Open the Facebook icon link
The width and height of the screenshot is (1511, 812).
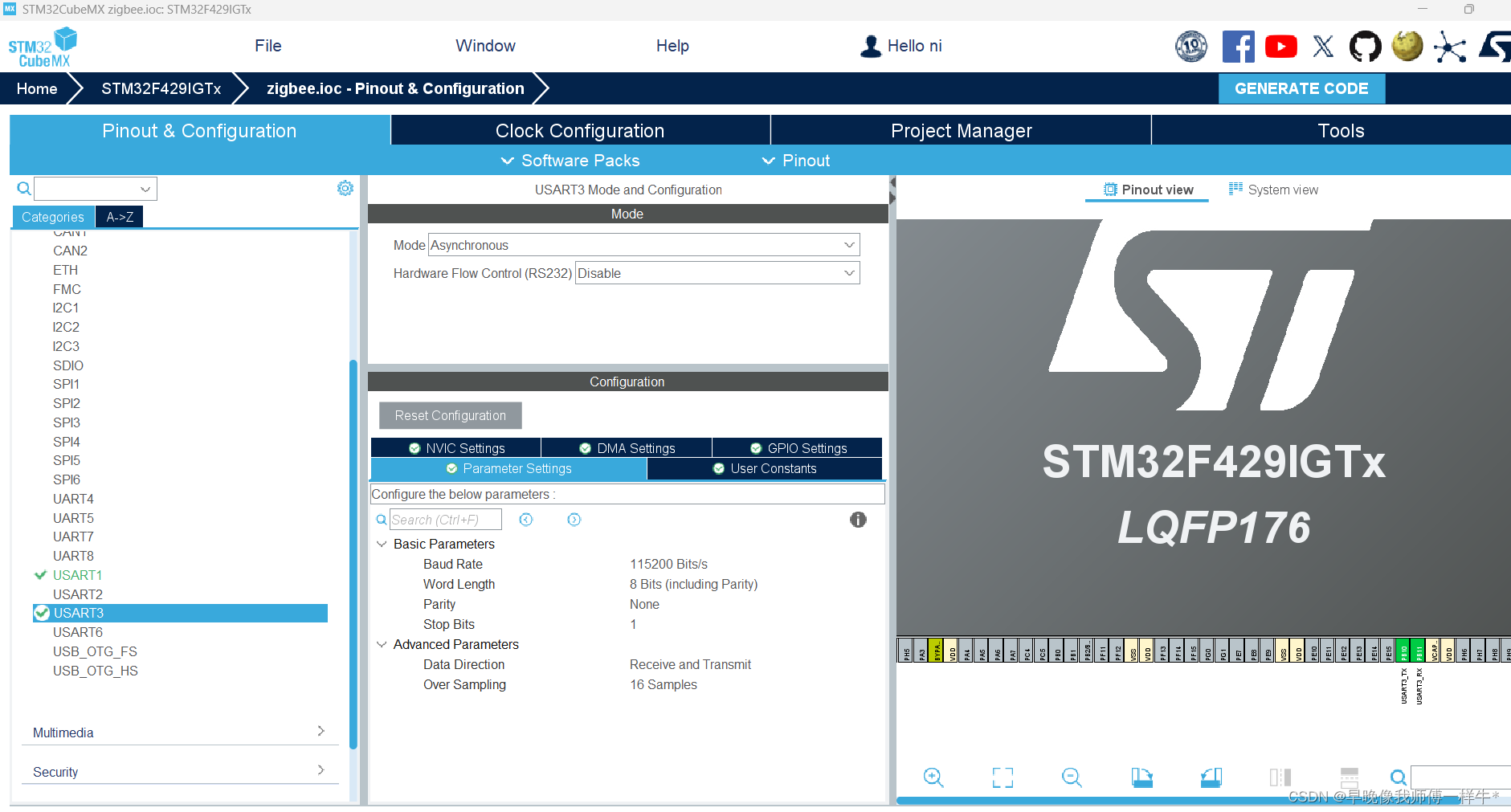click(1238, 47)
